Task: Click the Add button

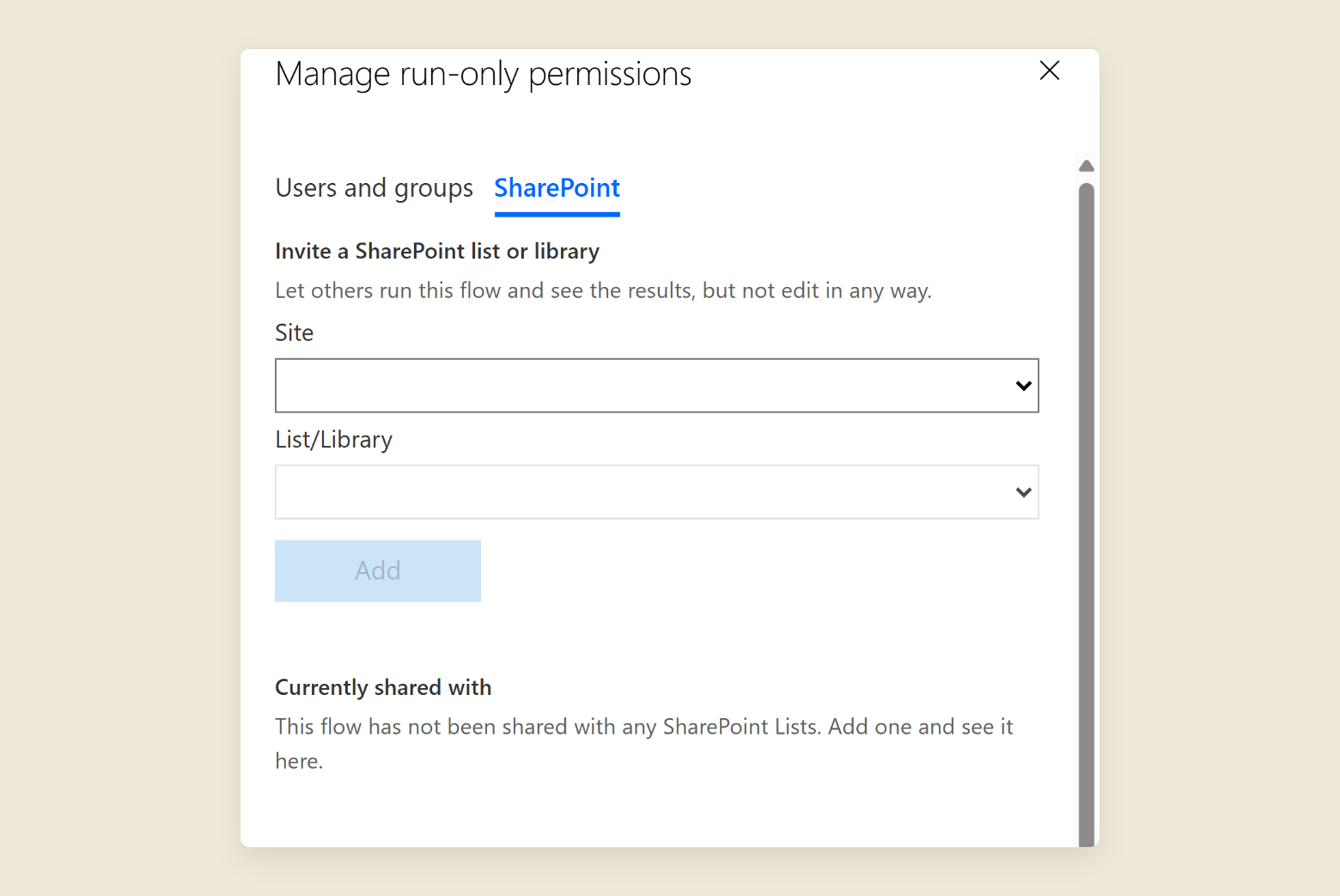Action: 378,571
